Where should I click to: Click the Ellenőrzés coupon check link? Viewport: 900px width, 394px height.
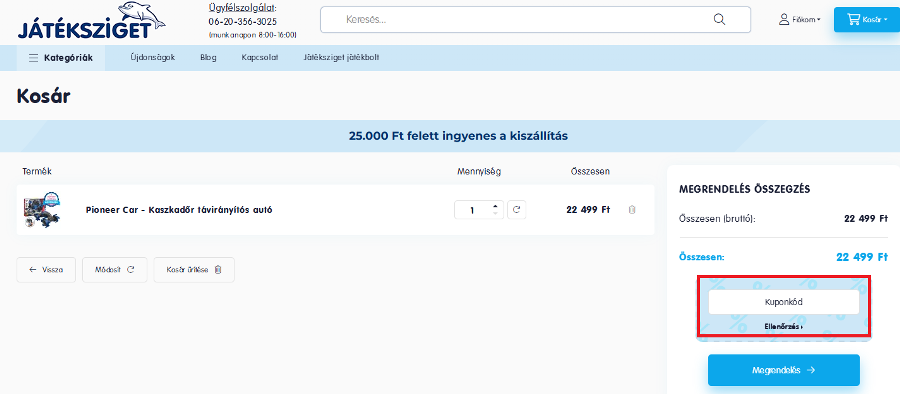783,326
